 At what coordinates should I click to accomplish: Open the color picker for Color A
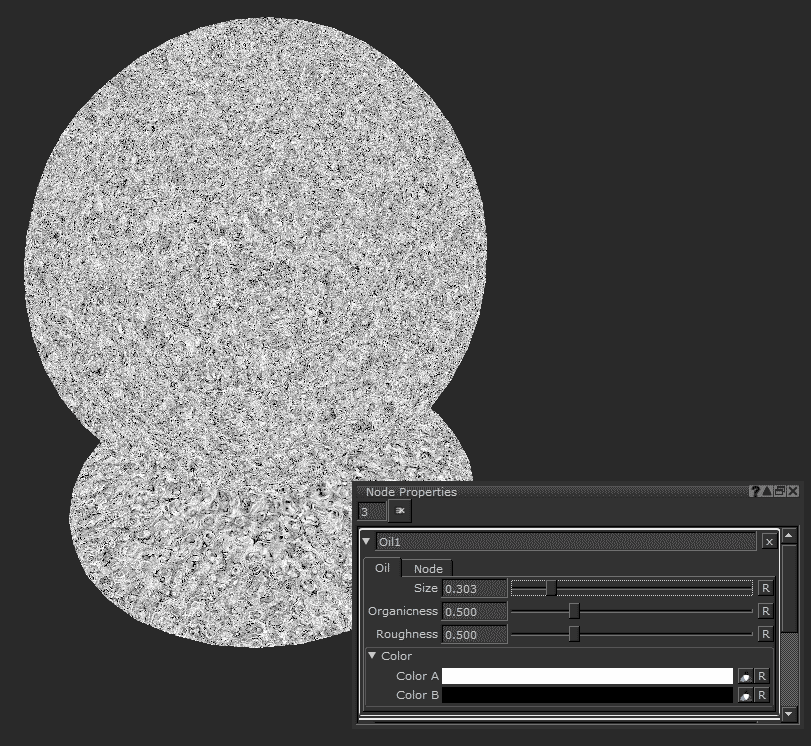tap(745, 677)
